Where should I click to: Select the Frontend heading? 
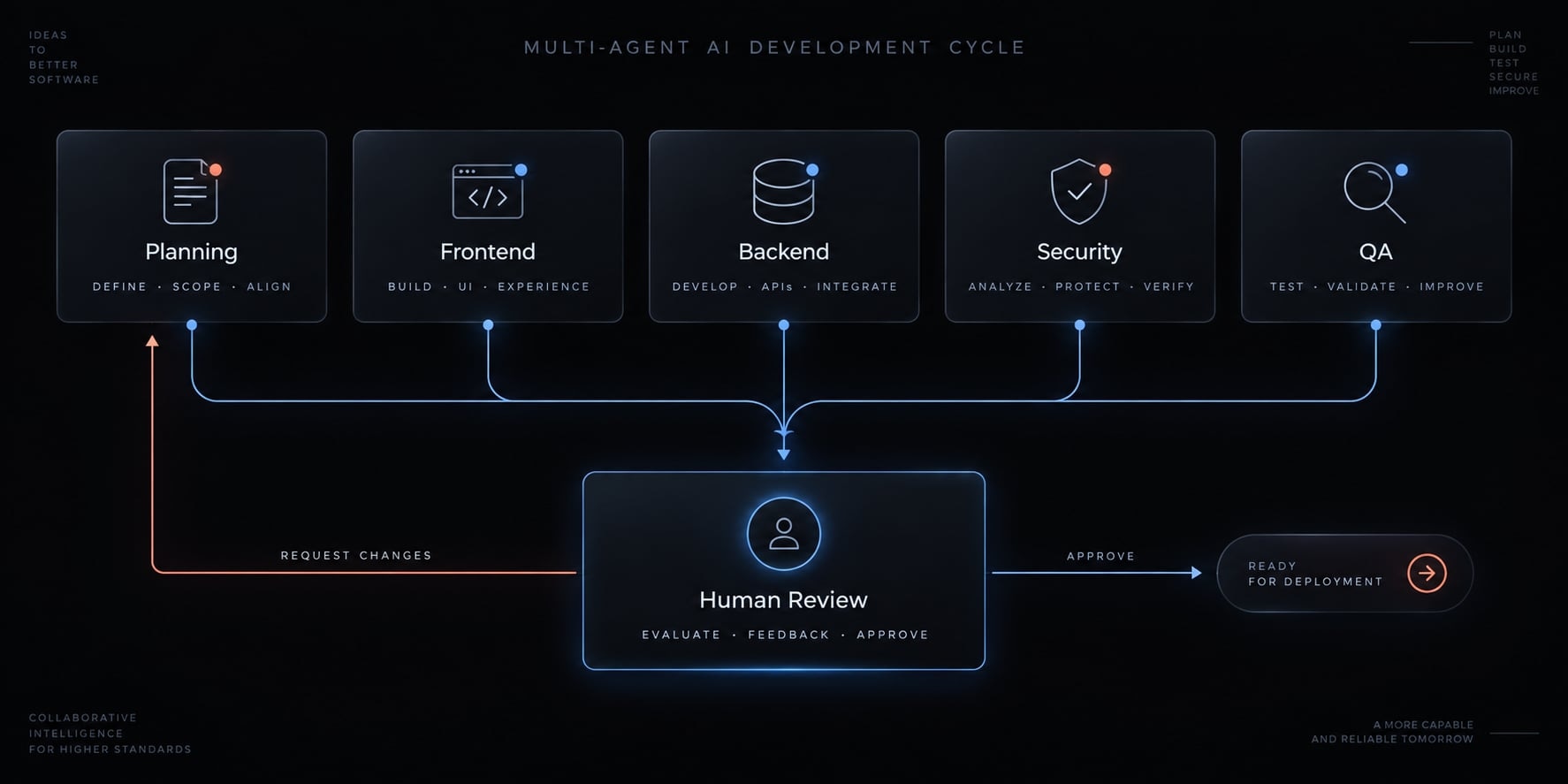(x=488, y=252)
